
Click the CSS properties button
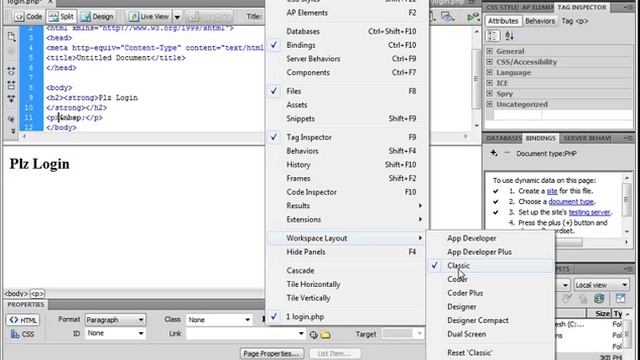22,334
